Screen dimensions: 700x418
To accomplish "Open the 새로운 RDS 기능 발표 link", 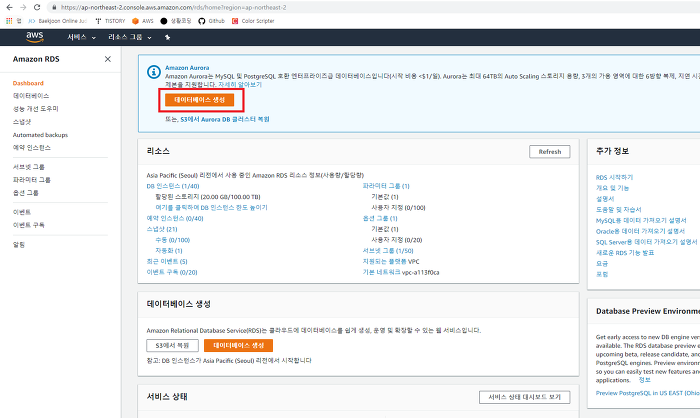I will click(x=625, y=253).
